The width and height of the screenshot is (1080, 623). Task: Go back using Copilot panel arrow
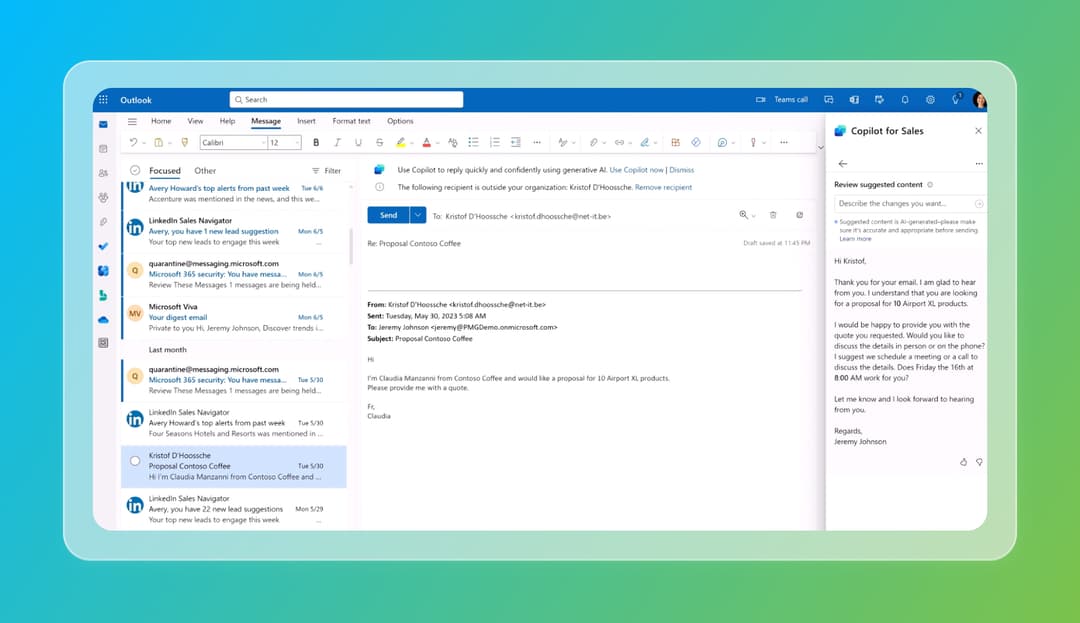(x=842, y=164)
